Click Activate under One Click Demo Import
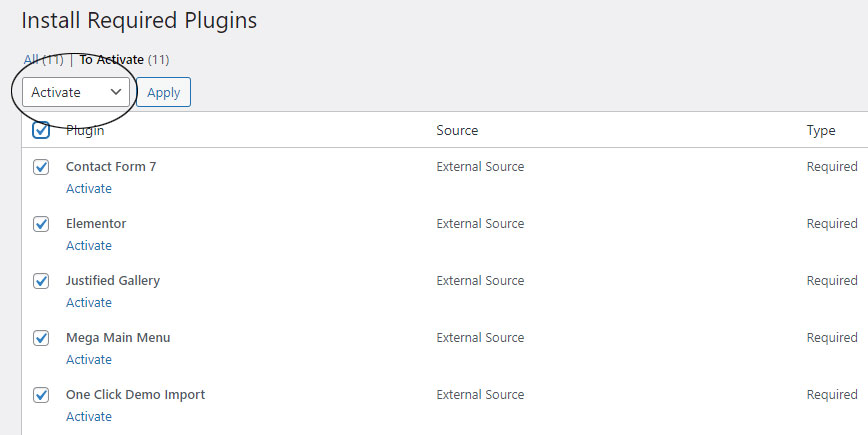 tap(89, 416)
